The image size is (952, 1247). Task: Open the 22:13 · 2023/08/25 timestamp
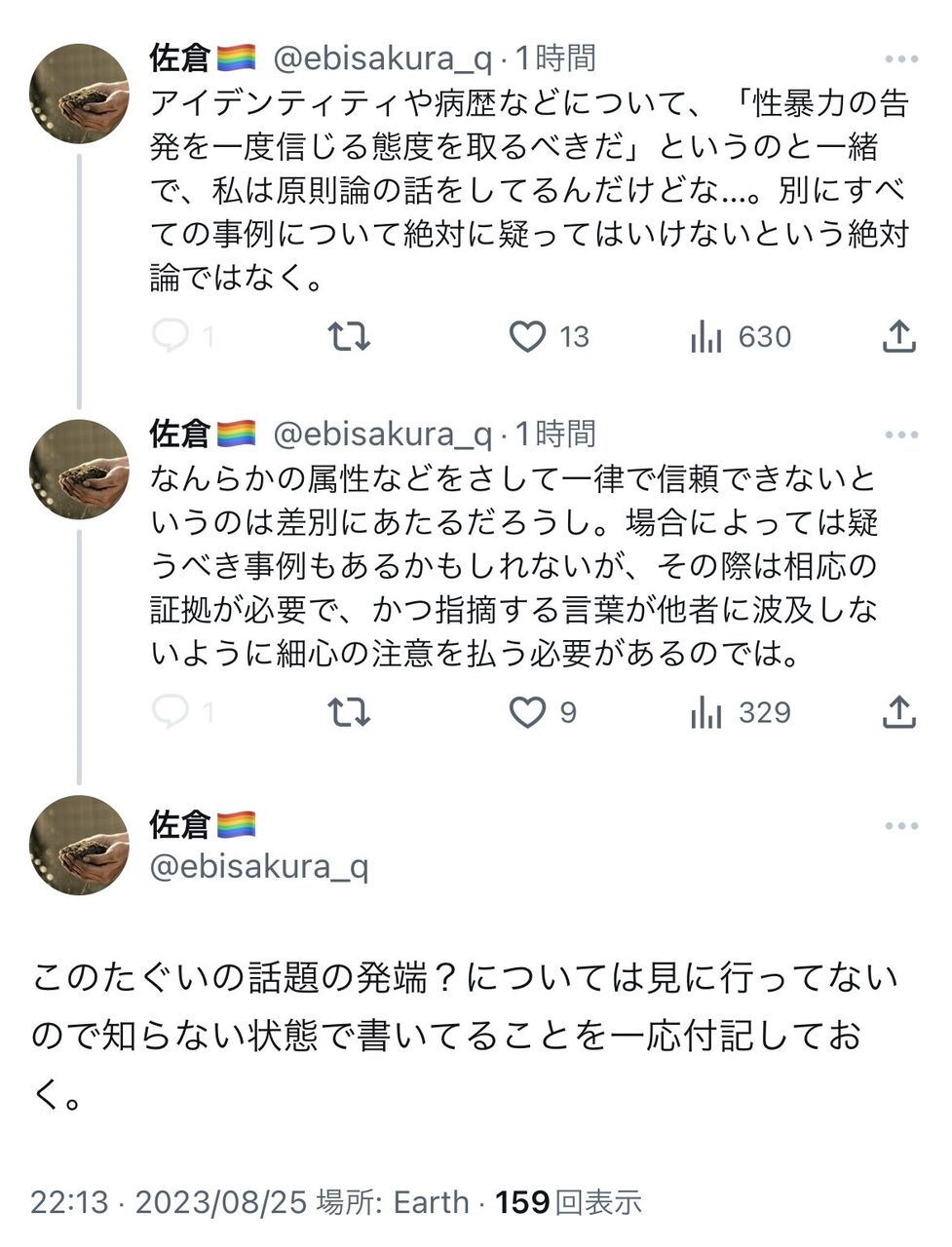pos(170,1202)
